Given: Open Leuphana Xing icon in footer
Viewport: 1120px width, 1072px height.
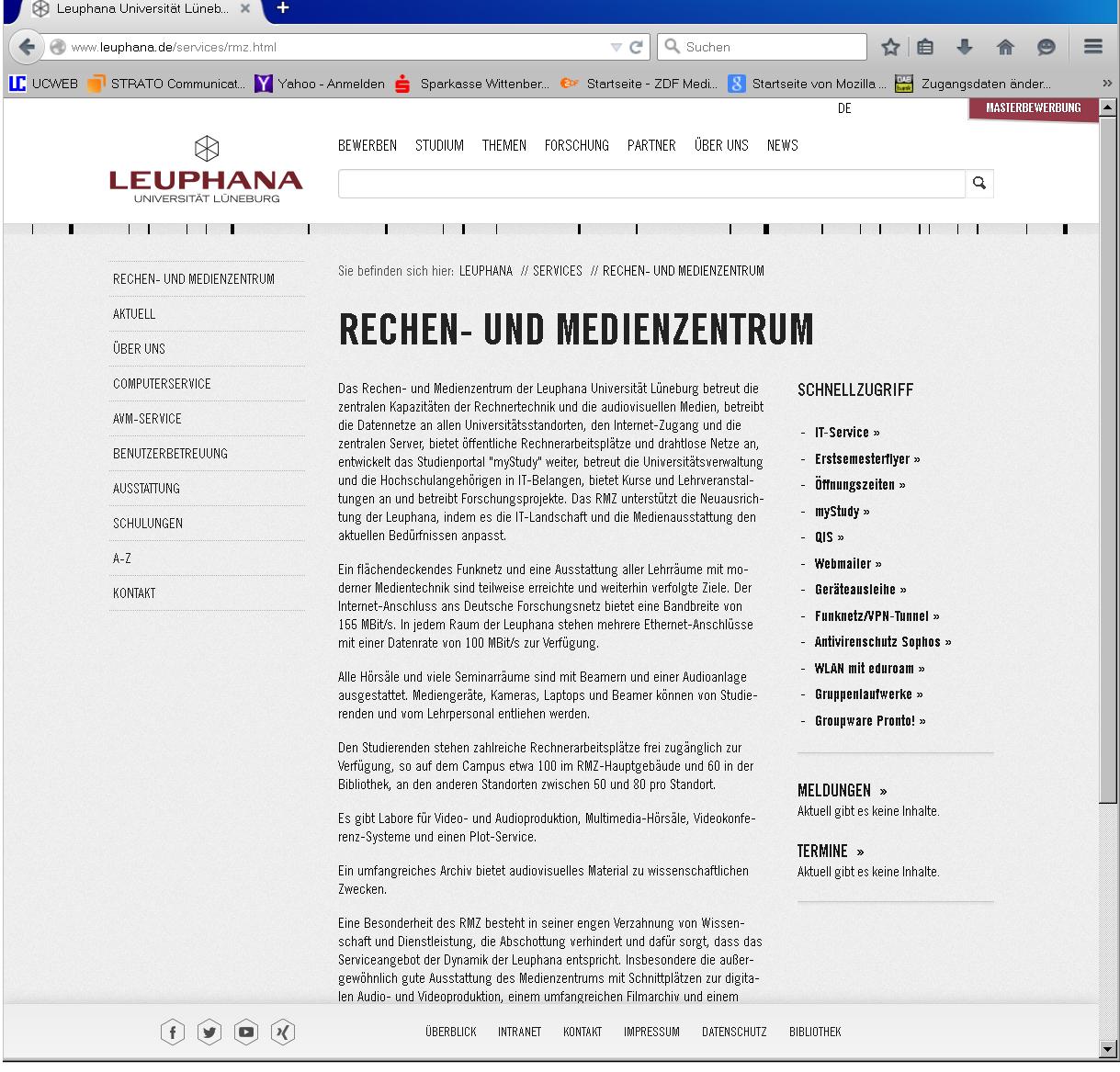Looking at the screenshot, I should tap(283, 1033).
